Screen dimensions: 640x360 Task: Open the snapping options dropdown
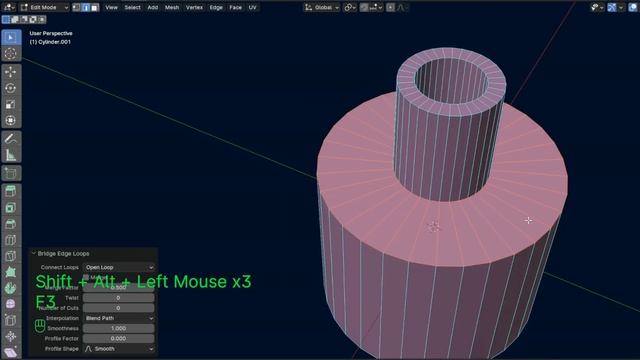(376, 7)
